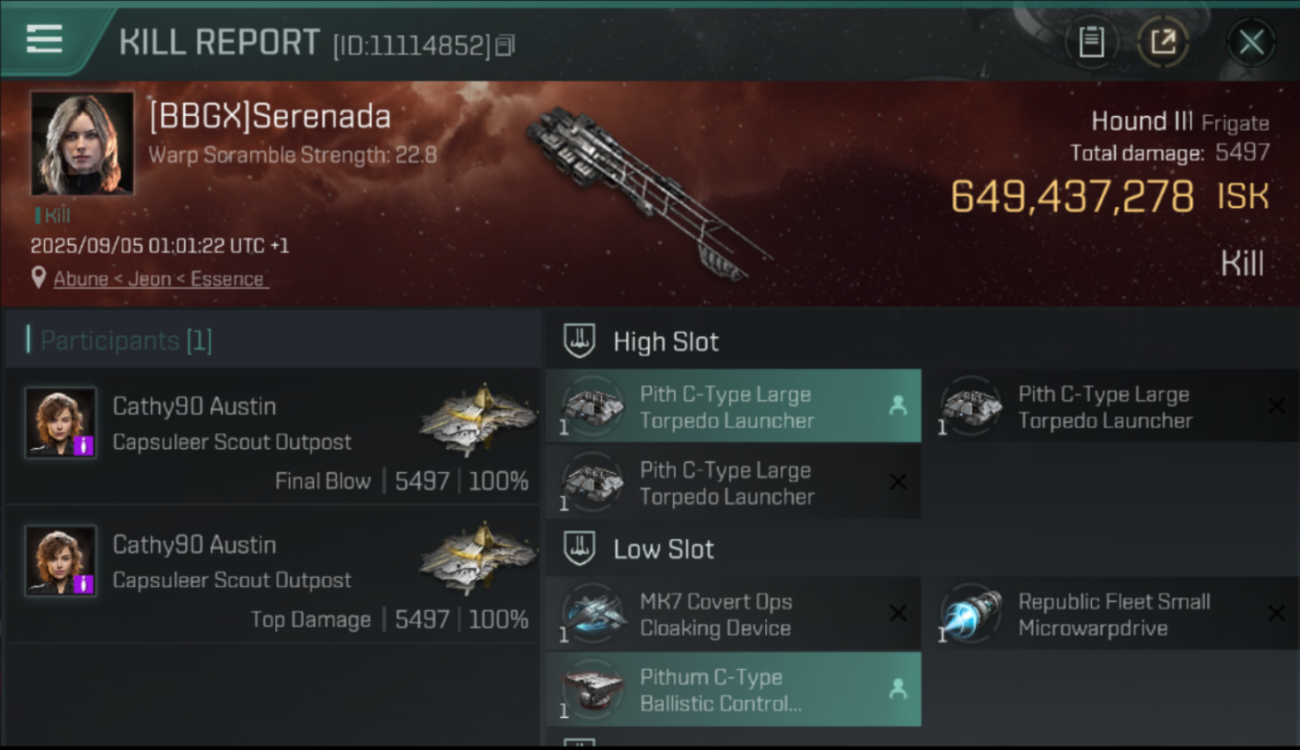Click the 649,437,278 ISK value

coord(1109,196)
